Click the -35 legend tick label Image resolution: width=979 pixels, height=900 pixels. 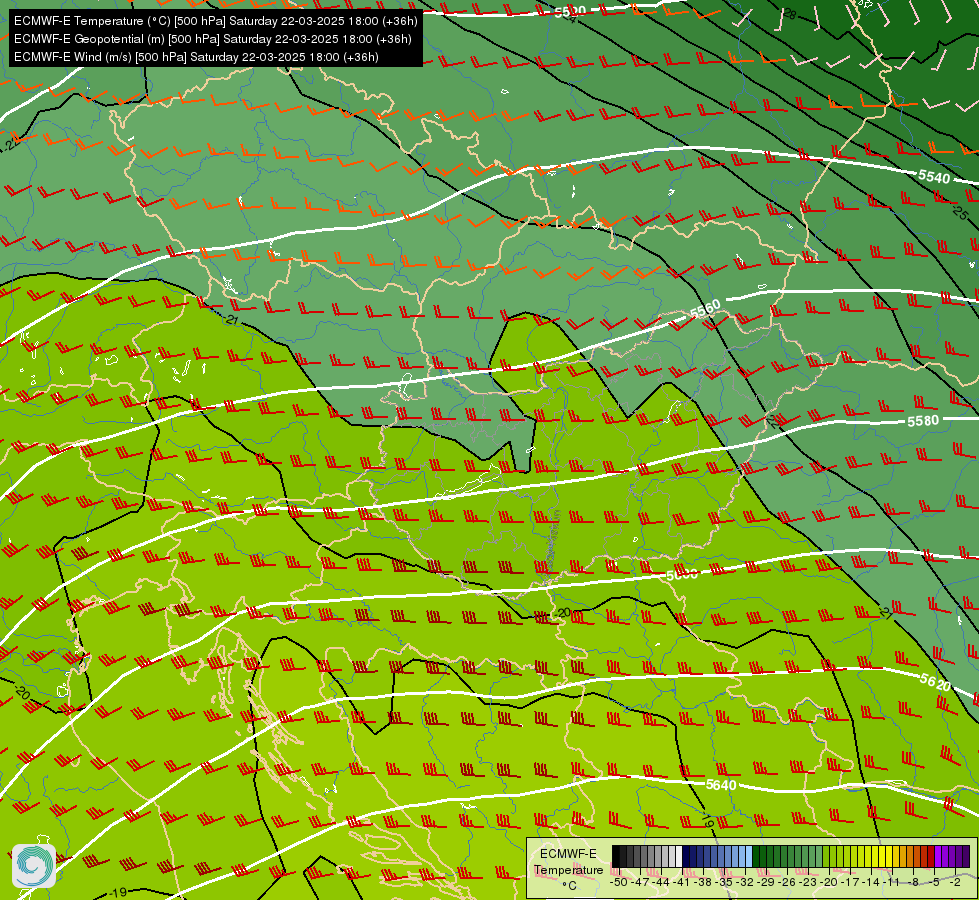pyautogui.click(x=724, y=882)
